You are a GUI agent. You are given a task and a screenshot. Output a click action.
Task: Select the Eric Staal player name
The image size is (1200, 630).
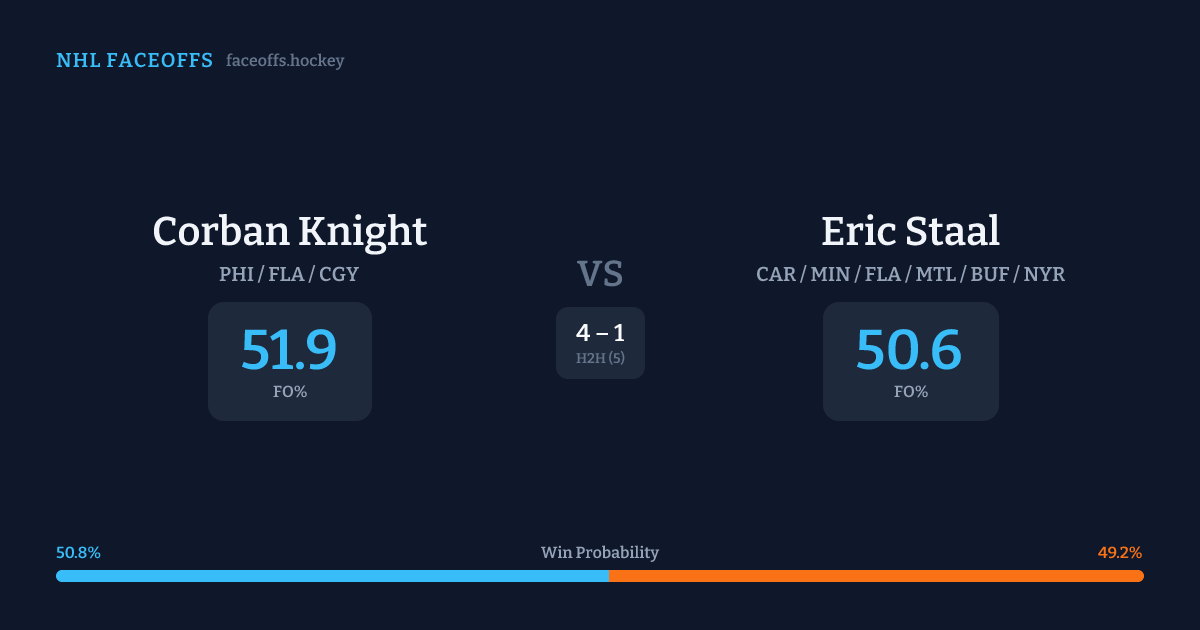(x=910, y=231)
